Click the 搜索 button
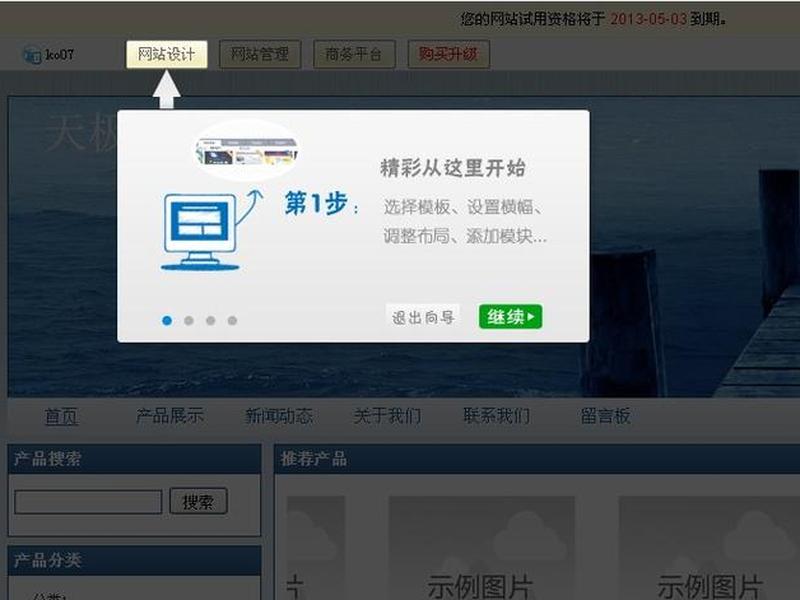This screenshot has height=600, width=800. pos(198,502)
